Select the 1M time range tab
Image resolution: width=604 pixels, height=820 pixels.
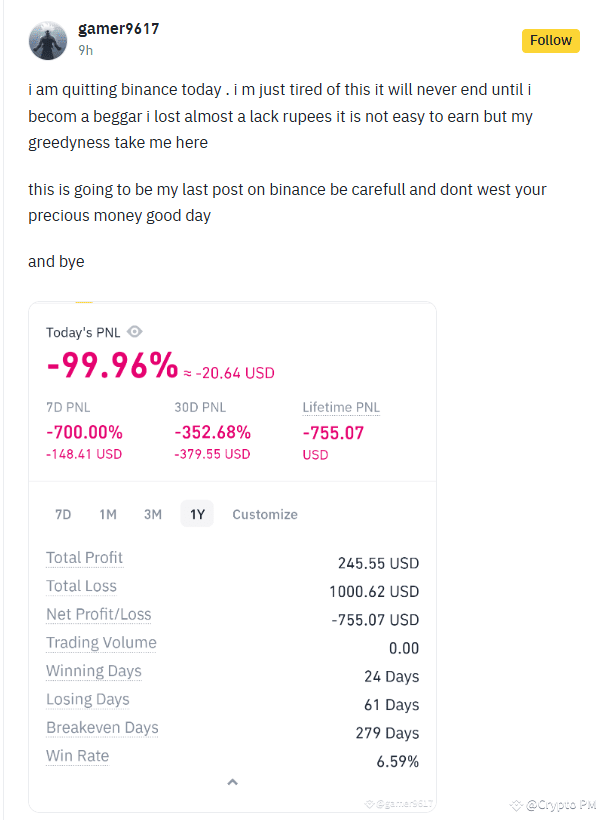point(108,514)
